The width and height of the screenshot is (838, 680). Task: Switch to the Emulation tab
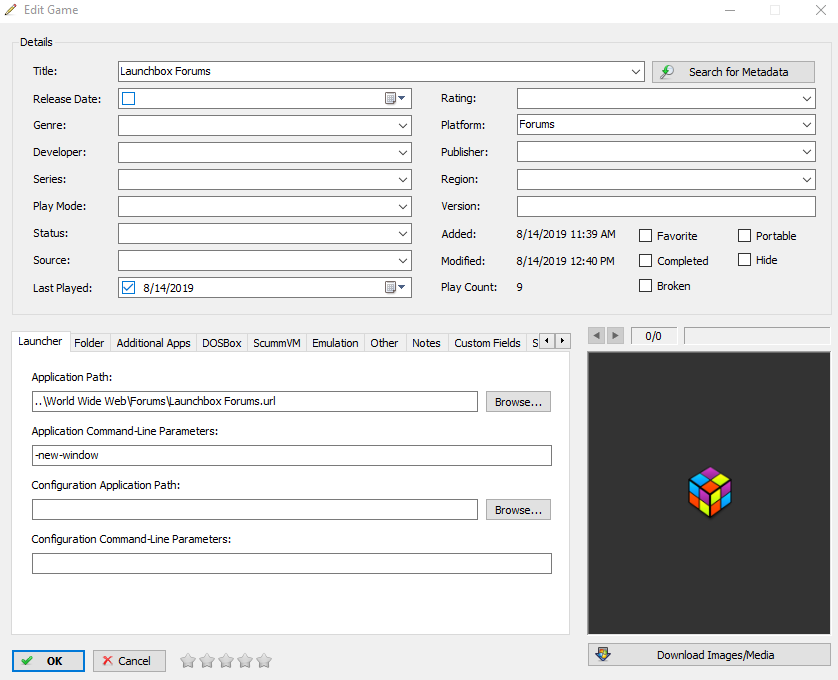pos(336,343)
